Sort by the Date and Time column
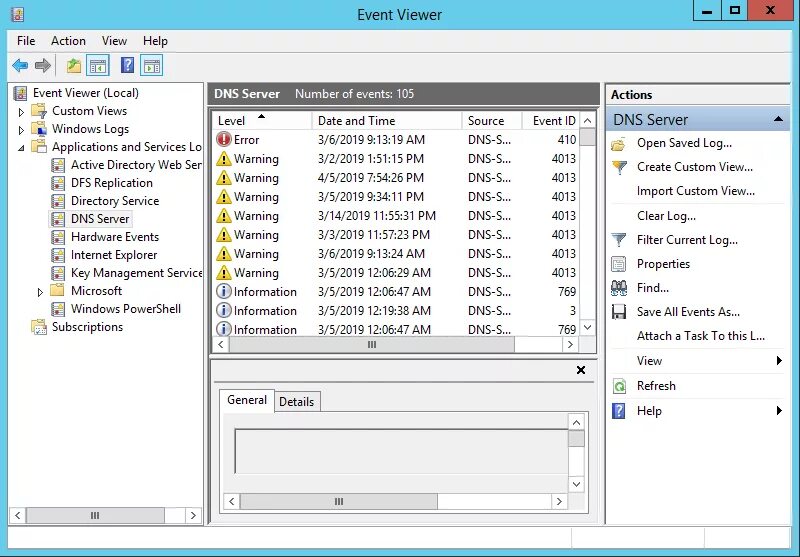The height and width of the screenshot is (557, 800). (x=387, y=120)
